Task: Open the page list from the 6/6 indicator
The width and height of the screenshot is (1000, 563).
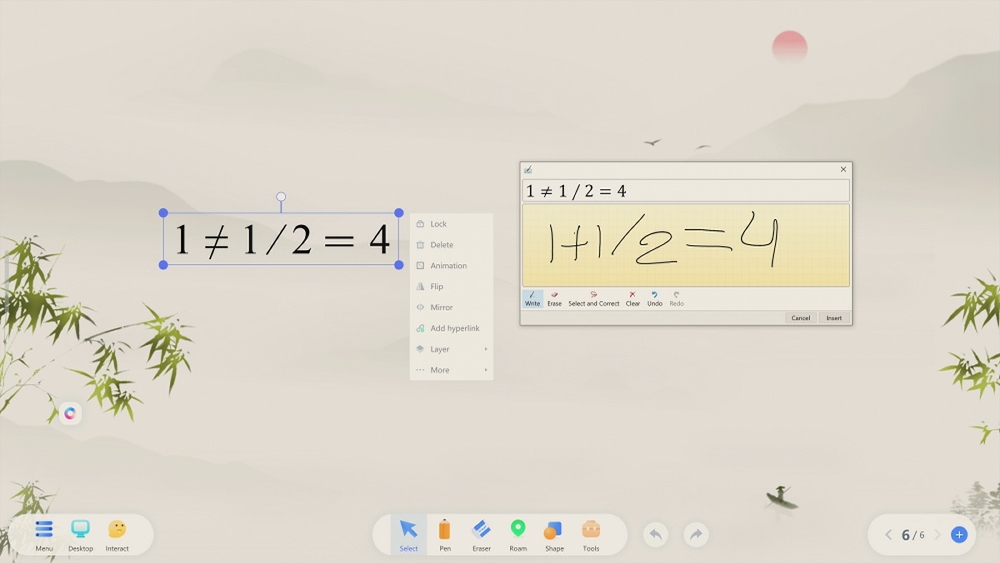Action: click(x=913, y=535)
